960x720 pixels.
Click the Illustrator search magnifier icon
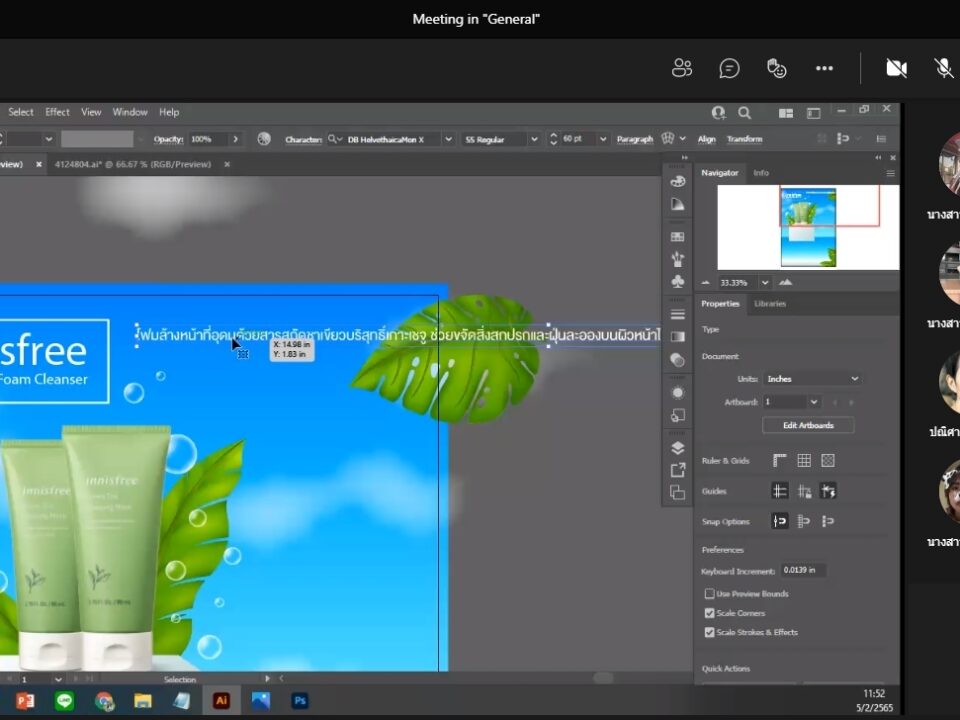coord(744,113)
